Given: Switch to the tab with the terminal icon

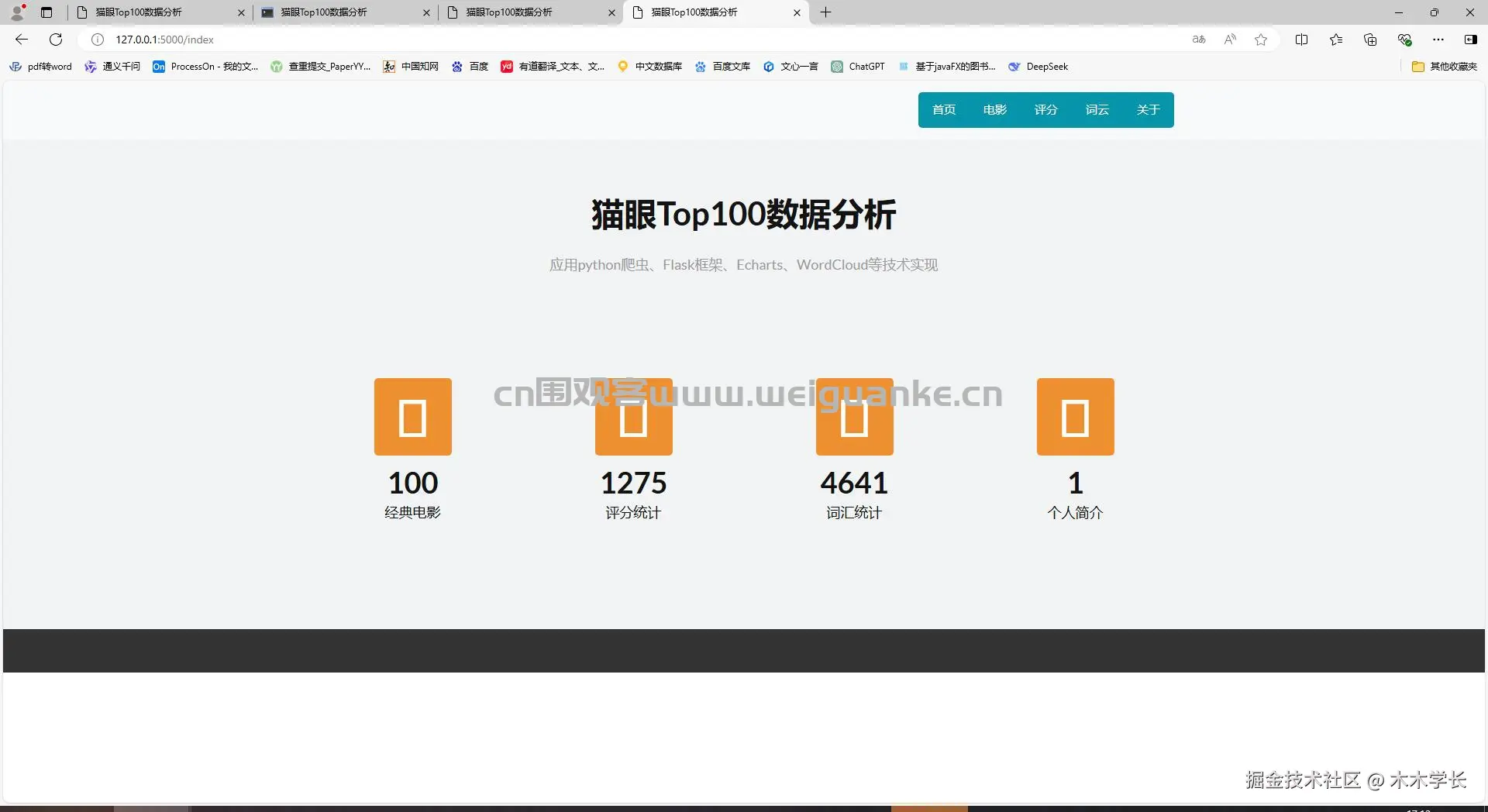Looking at the screenshot, I should point(346,12).
